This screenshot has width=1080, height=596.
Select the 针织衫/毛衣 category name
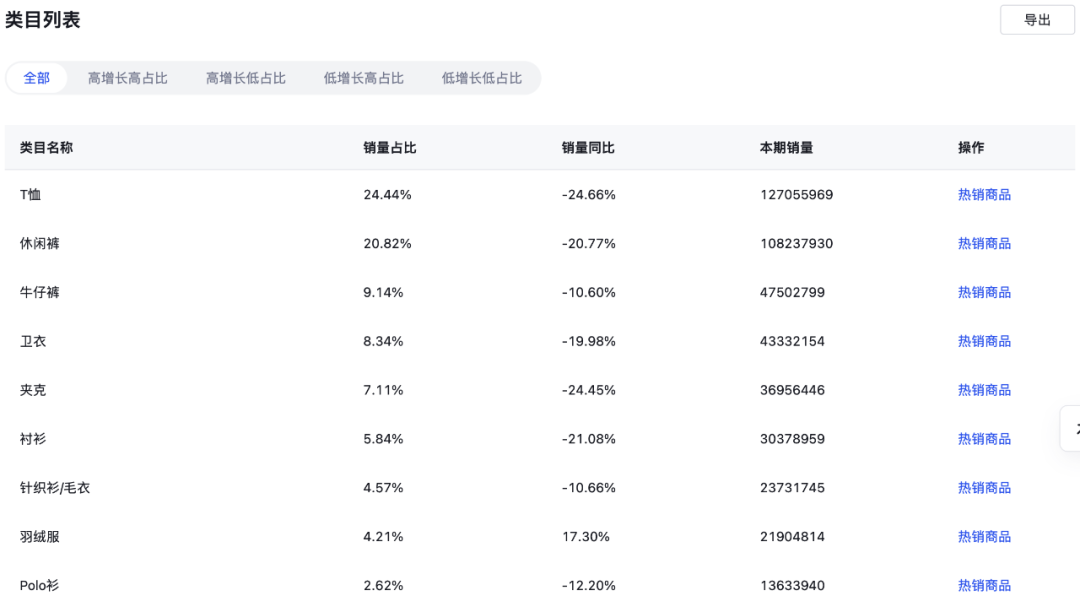(x=54, y=489)
